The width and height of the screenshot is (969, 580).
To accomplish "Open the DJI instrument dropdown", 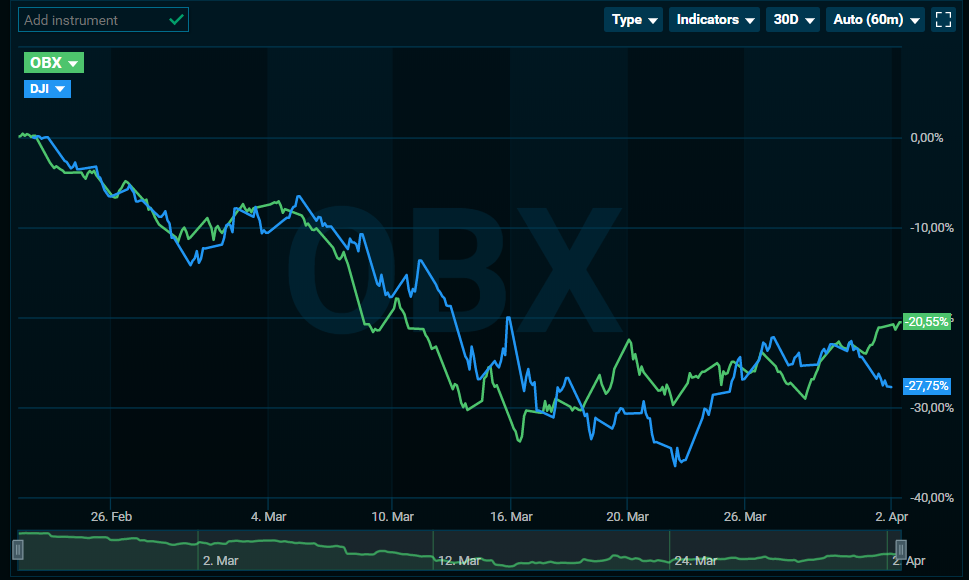I will tap(48, 89).
